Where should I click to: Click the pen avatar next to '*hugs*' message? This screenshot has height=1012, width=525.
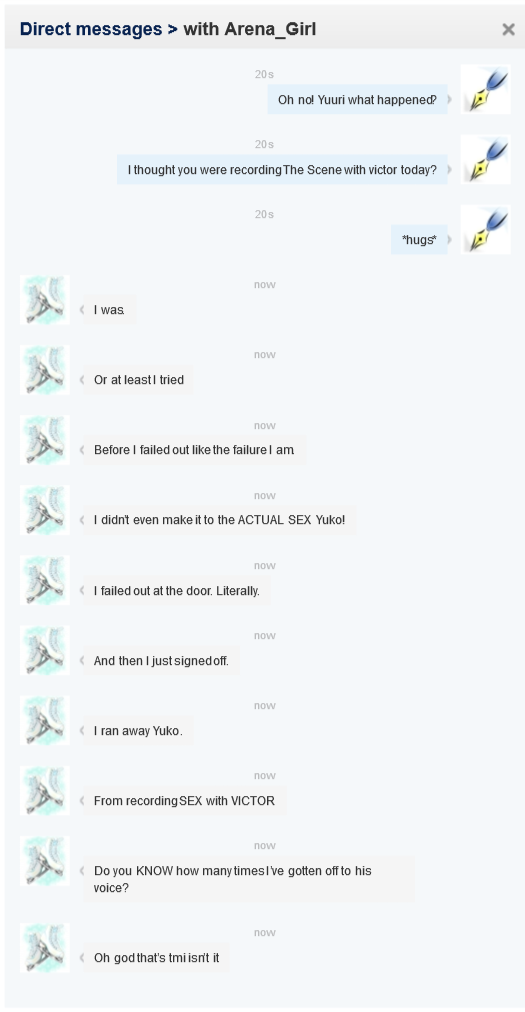[486, 230]
